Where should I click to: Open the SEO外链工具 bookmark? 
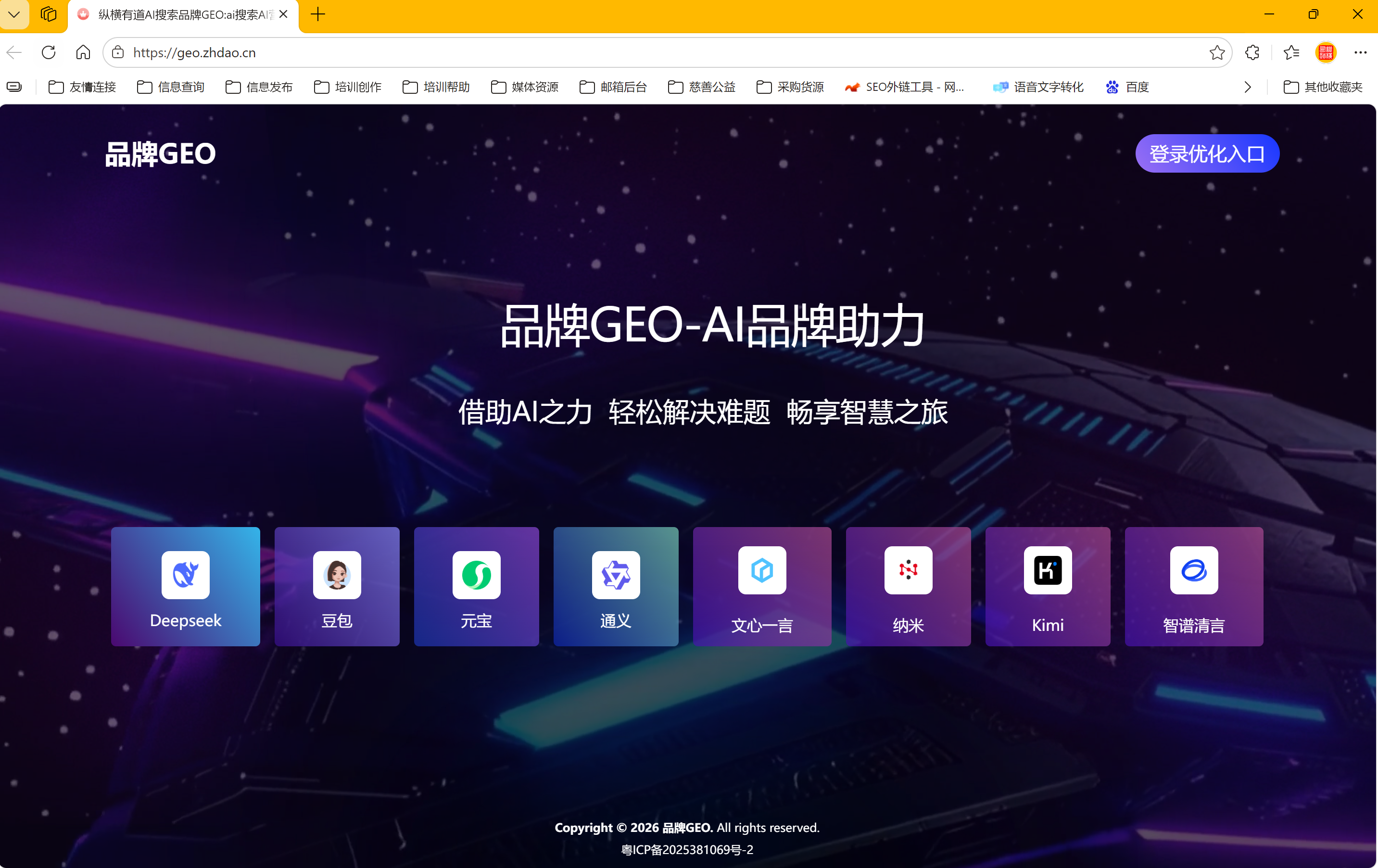[x=904, y=87]
